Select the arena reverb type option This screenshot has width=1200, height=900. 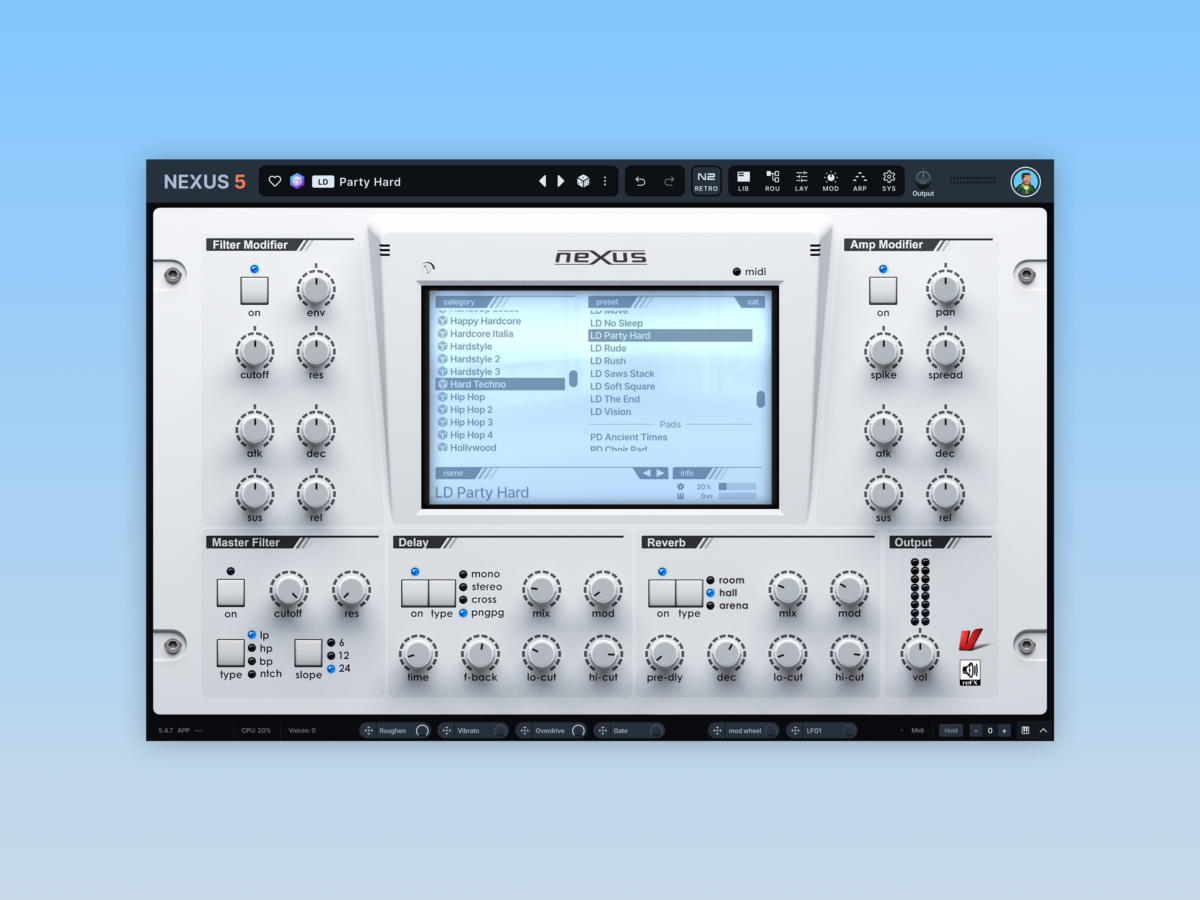[727, 606]
